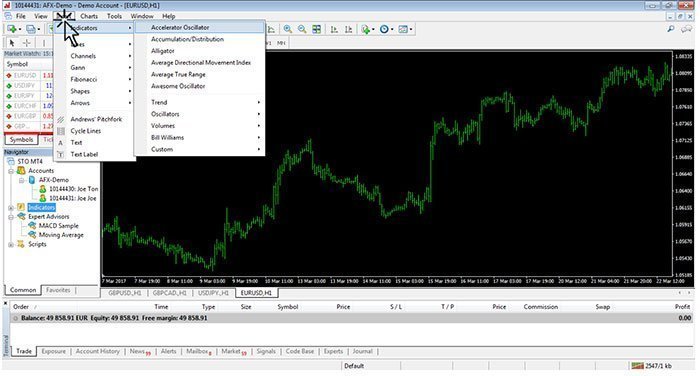This screenshot has height=376, width=700.
Task: Click the Templates toolbar icon
Action: pyautogui.click(x=403, y=29)
